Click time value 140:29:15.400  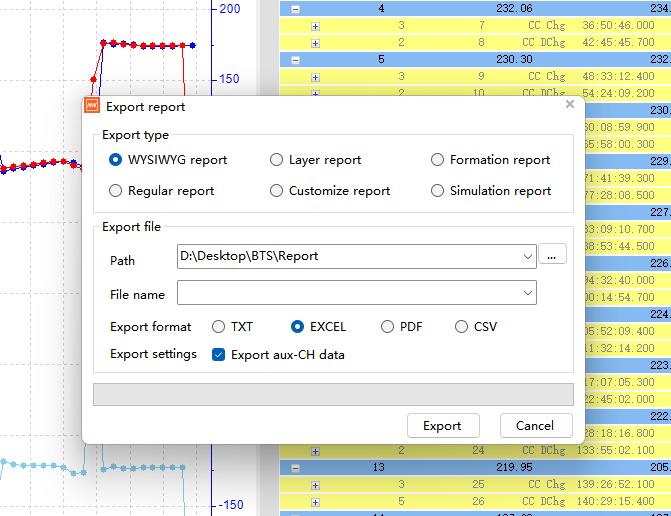(x=616, y=501)
